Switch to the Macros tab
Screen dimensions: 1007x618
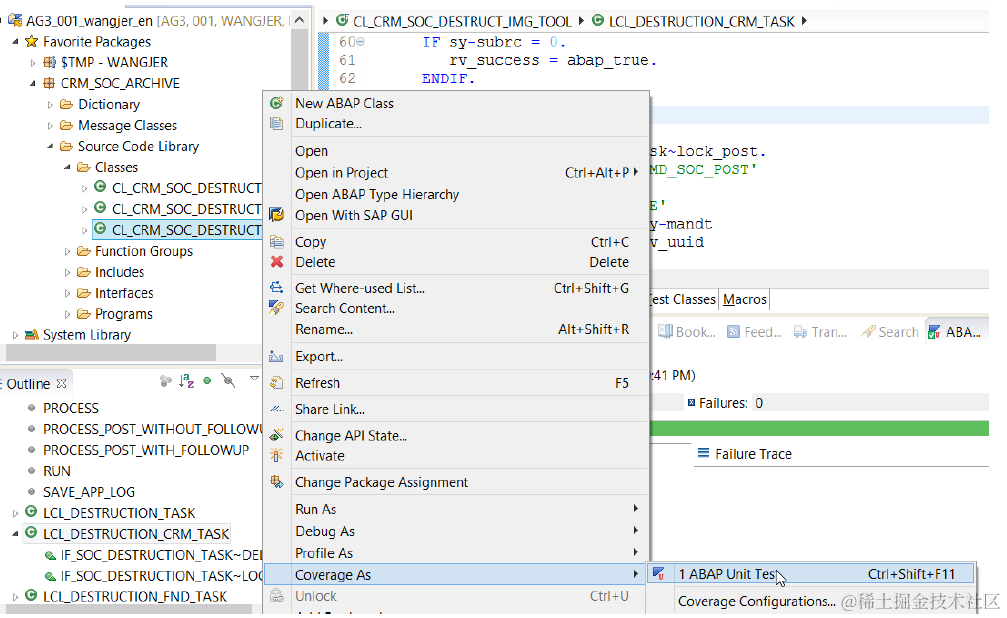tap(744, 299)
